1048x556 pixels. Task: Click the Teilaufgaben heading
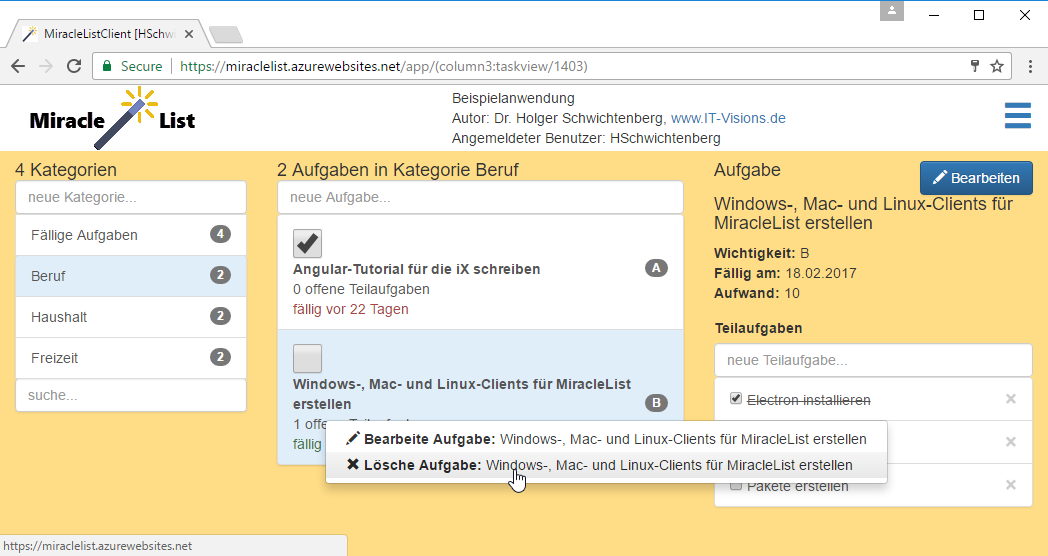point(758,328)
